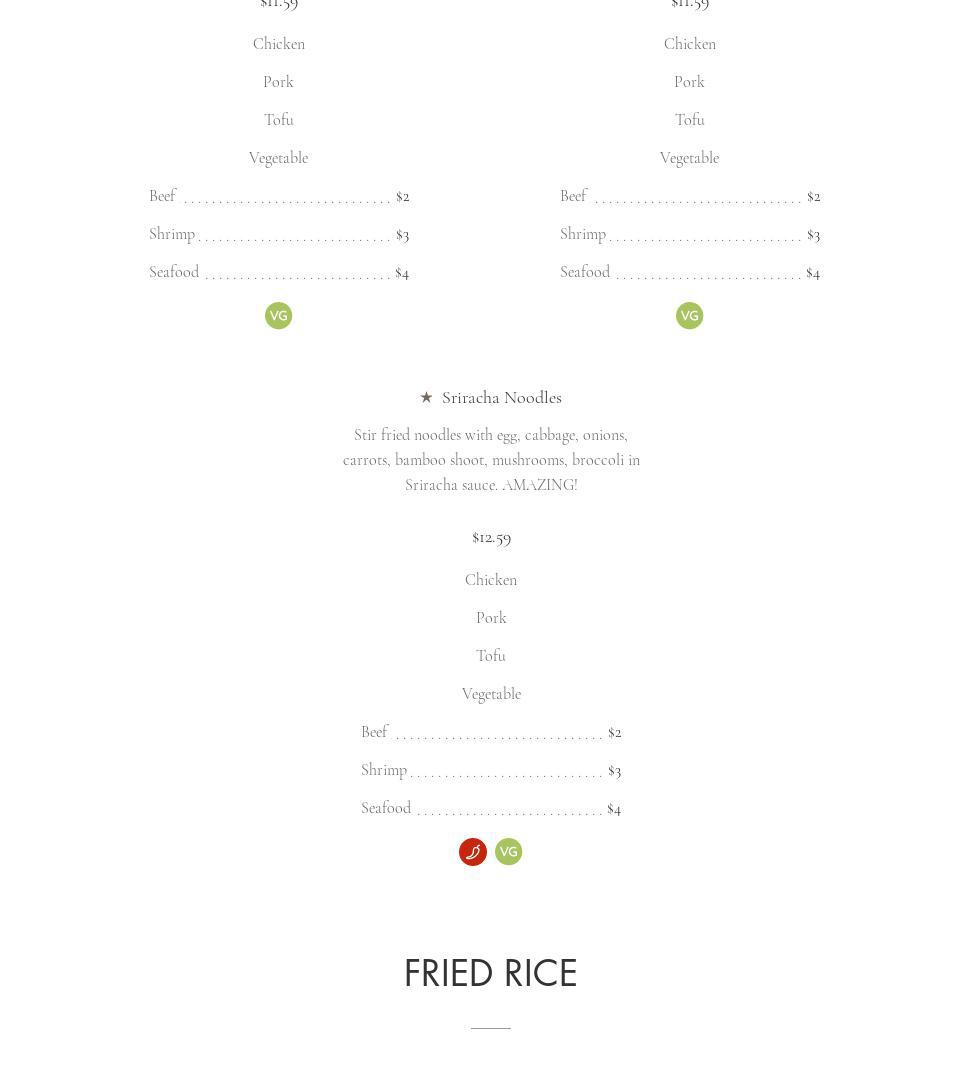Click the VG badge under the left-column dish
The width and height of the screenshot is (966, 1092).
coord(278,316)
